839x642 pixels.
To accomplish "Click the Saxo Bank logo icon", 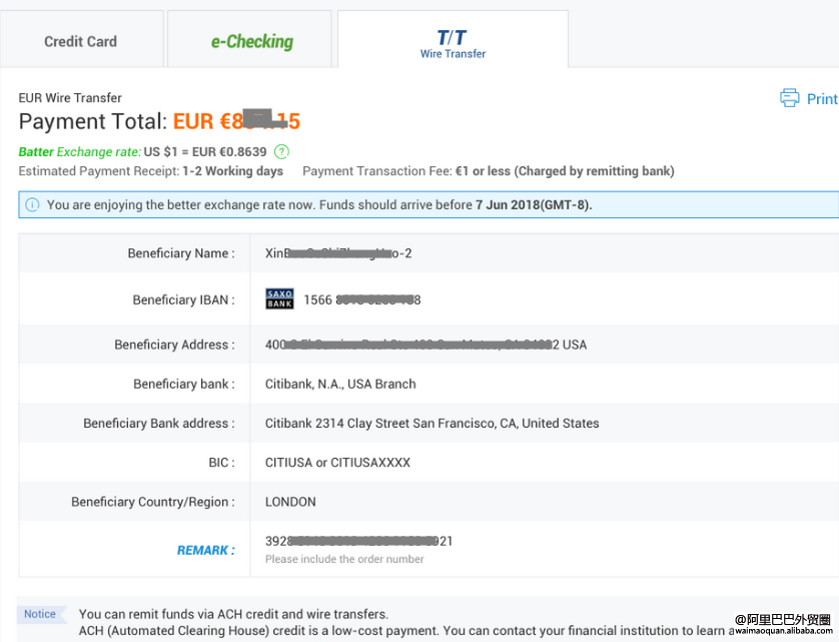I will coord(279,299).
